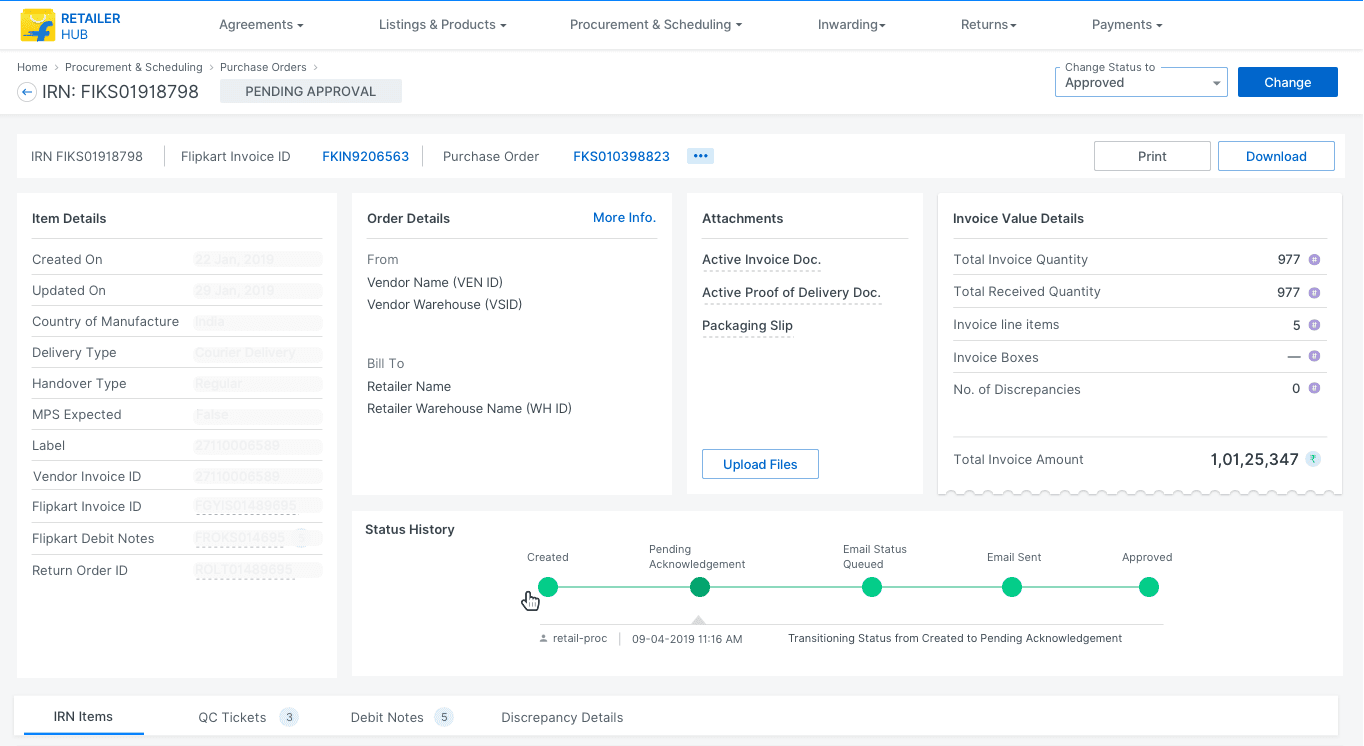The image size is (1364, 746).
Task: Switch to the IRN Items tab
Action: (83, 717)
